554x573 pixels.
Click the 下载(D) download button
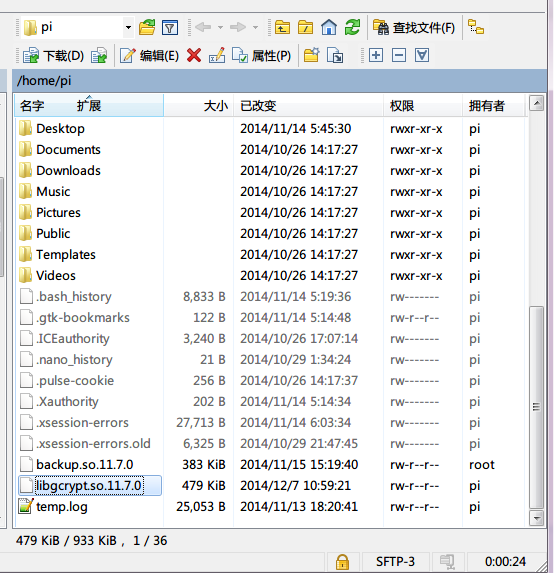point(53,56)
